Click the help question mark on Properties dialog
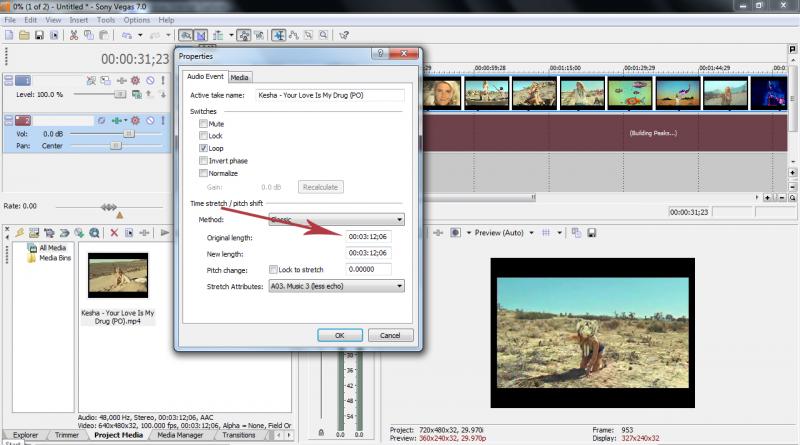The width and height of the screenshot is (800, 445). [x=380, y=54]
